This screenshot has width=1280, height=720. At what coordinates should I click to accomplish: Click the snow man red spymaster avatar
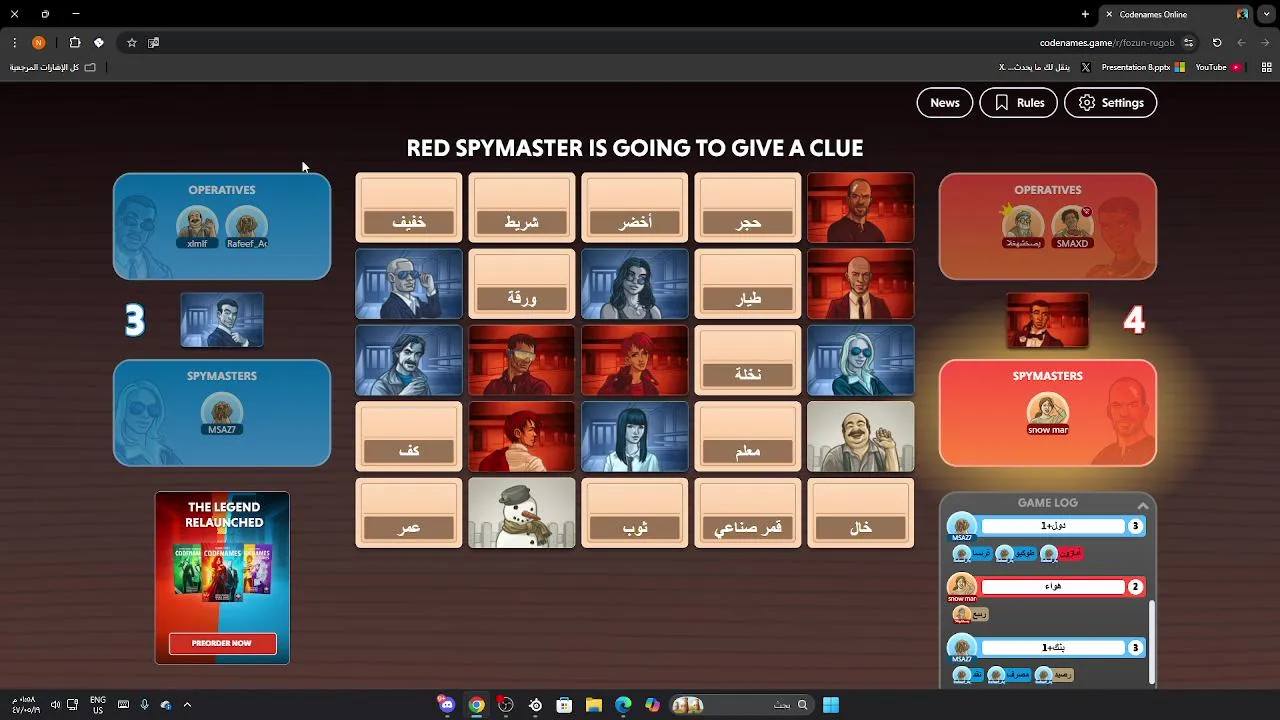pos(1048,413)
